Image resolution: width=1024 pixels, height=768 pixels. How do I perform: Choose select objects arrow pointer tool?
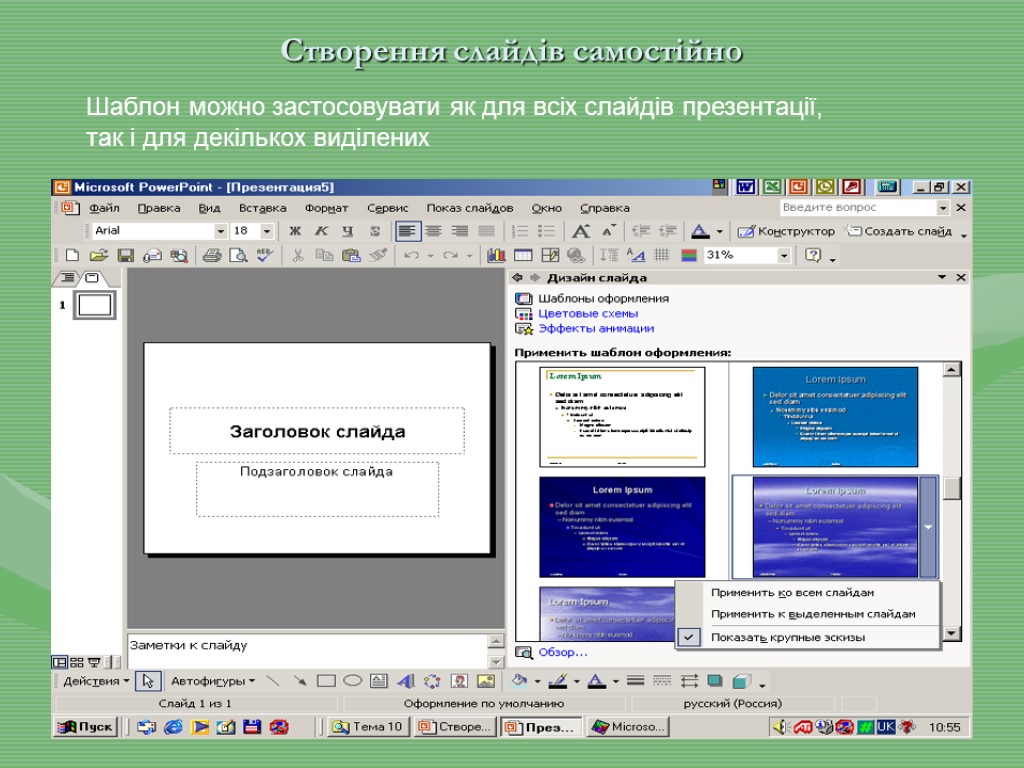(x=148, y=681)
